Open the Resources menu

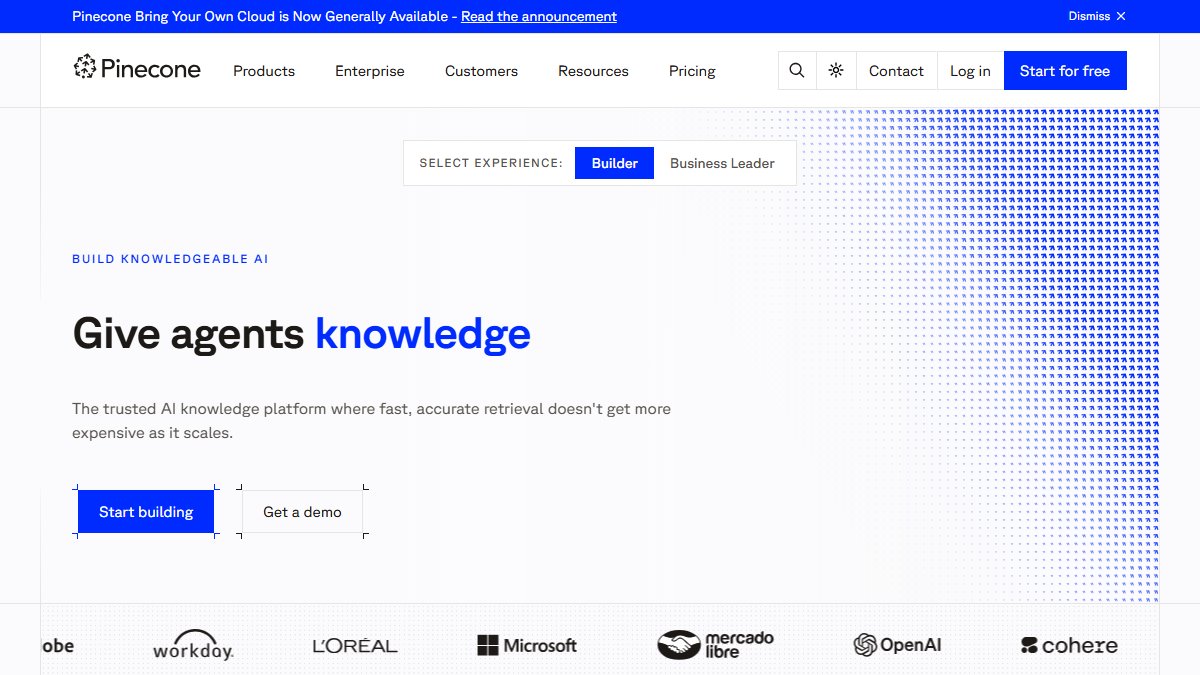coord(593,71)
